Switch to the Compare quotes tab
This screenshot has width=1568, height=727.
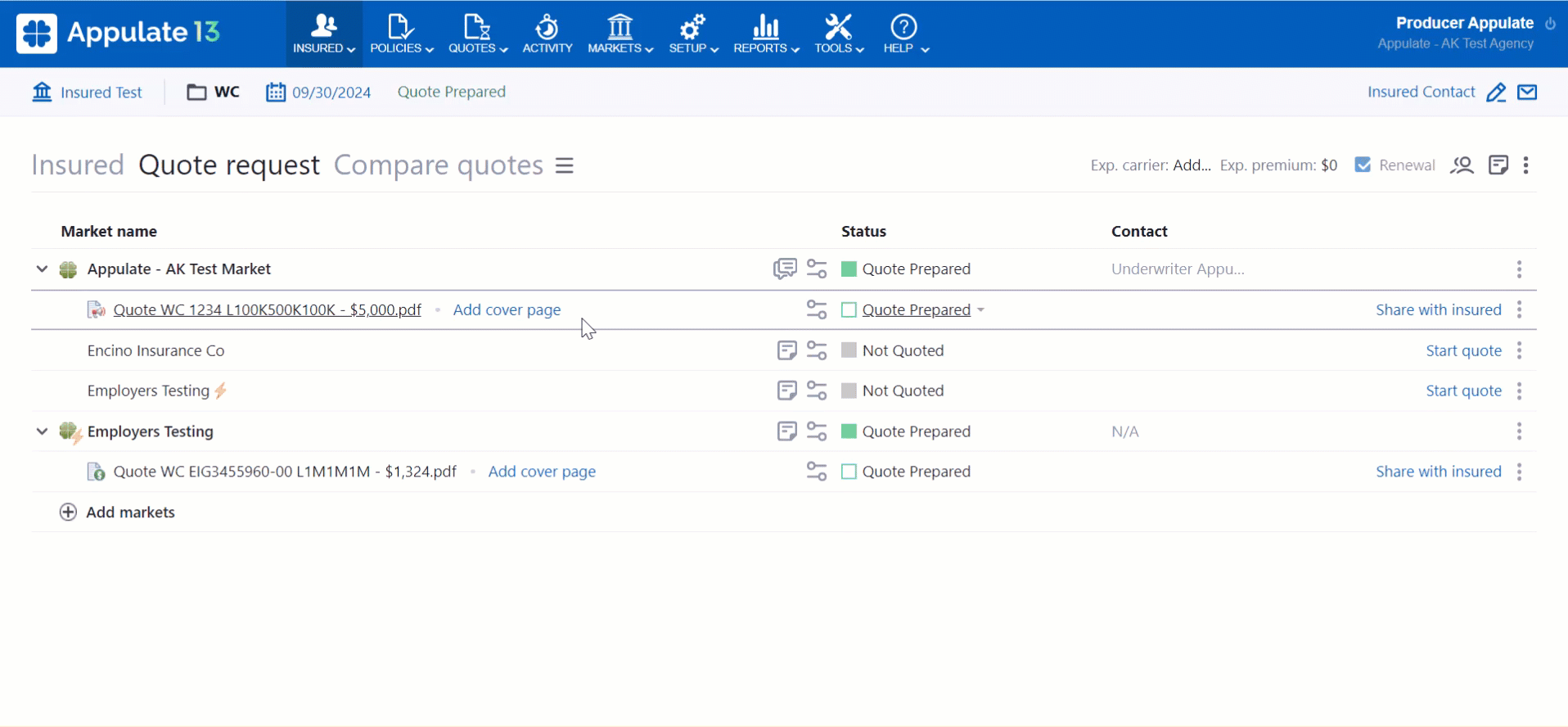click(438, 165)
